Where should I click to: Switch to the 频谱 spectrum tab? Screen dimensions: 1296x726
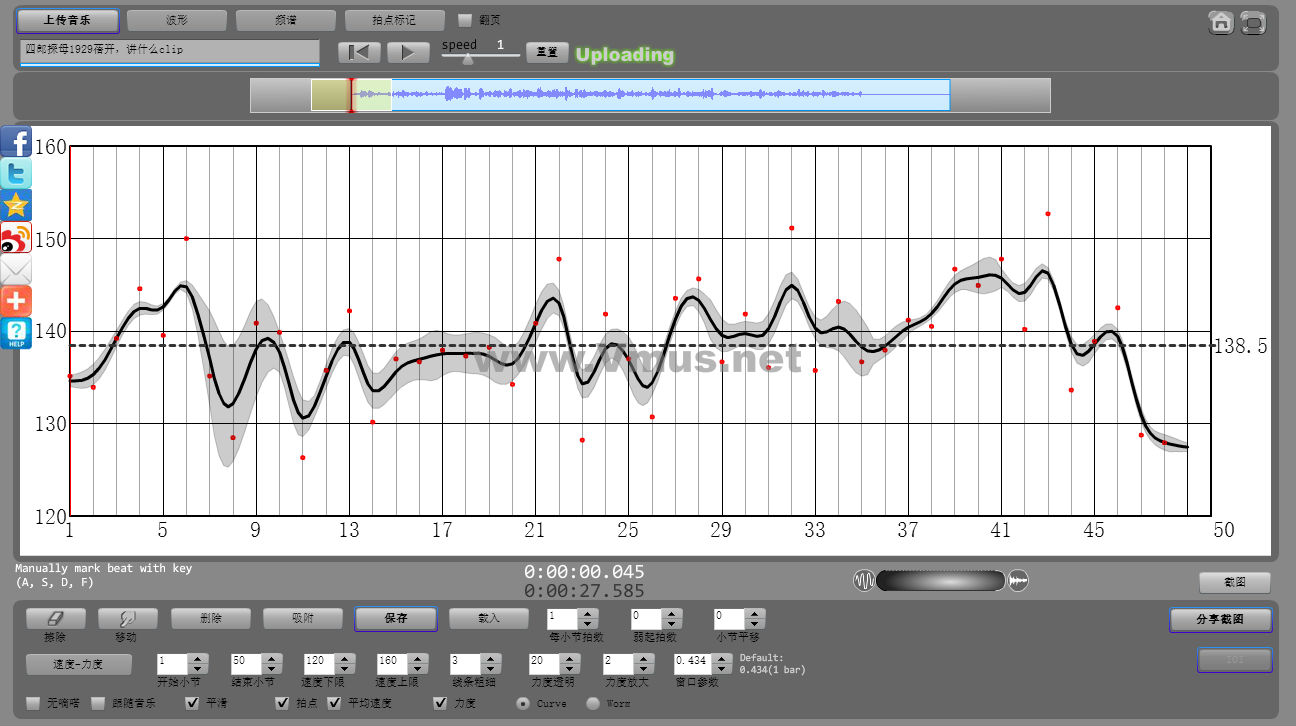click(285, 20)
